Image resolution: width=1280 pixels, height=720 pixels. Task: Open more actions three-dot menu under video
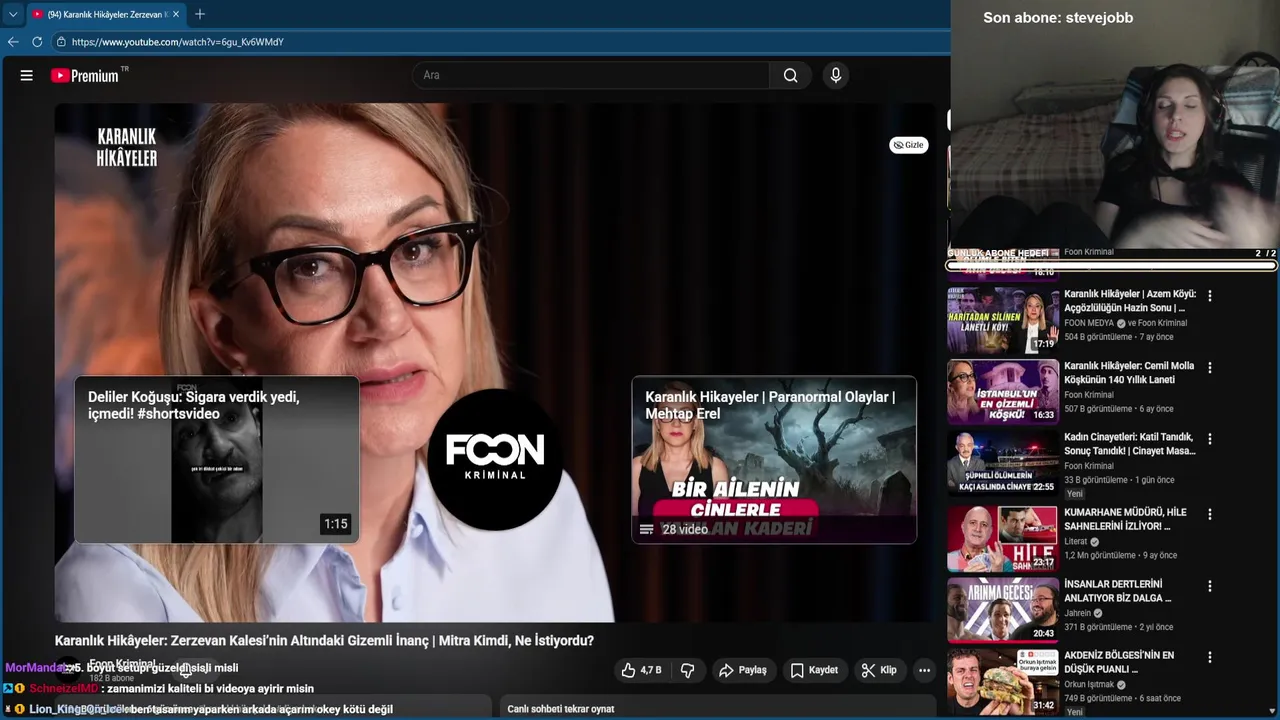point(924,670)
